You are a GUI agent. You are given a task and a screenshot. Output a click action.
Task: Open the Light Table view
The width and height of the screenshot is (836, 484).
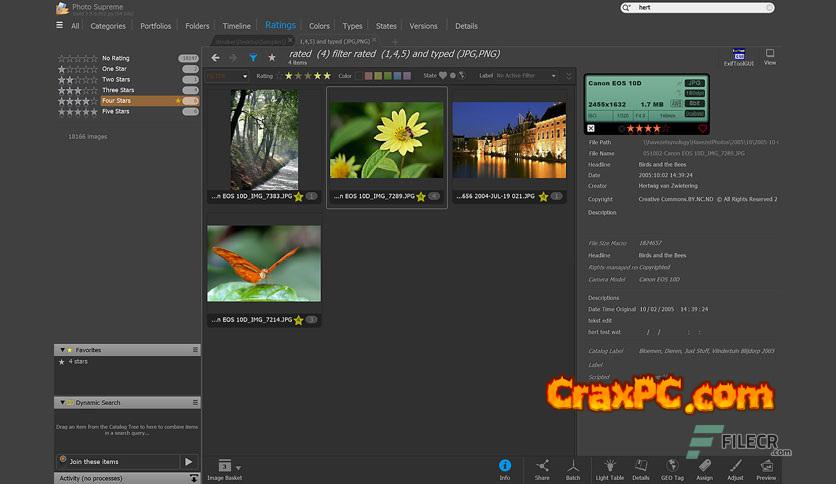tap(609, 467)
